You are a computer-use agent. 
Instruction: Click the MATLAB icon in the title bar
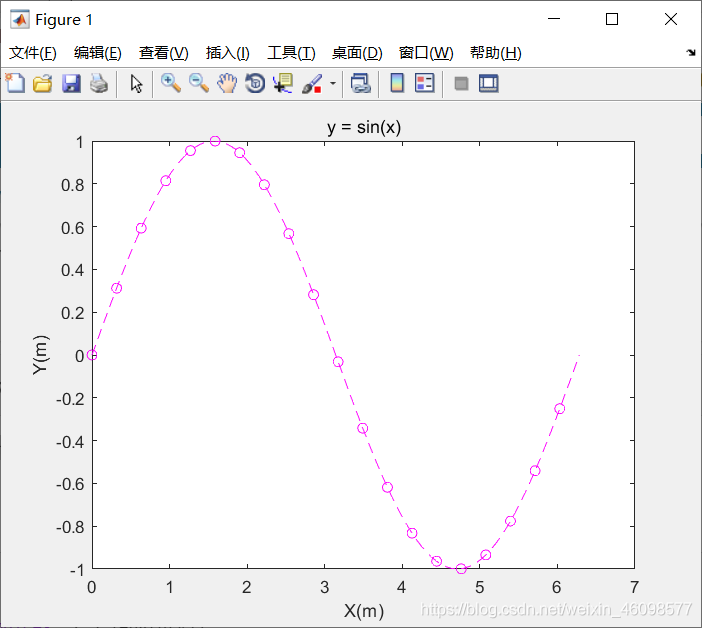click(x=20, y=19)
